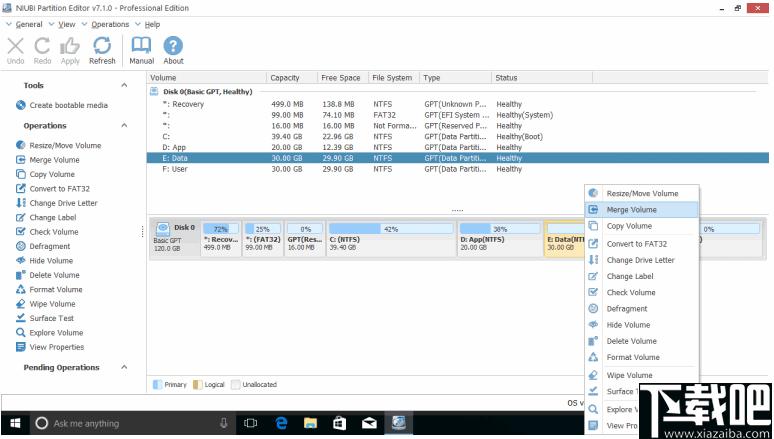Refresh the disk list
The image size is (774, 439).
pyautogui.click(x=102, y=51)
